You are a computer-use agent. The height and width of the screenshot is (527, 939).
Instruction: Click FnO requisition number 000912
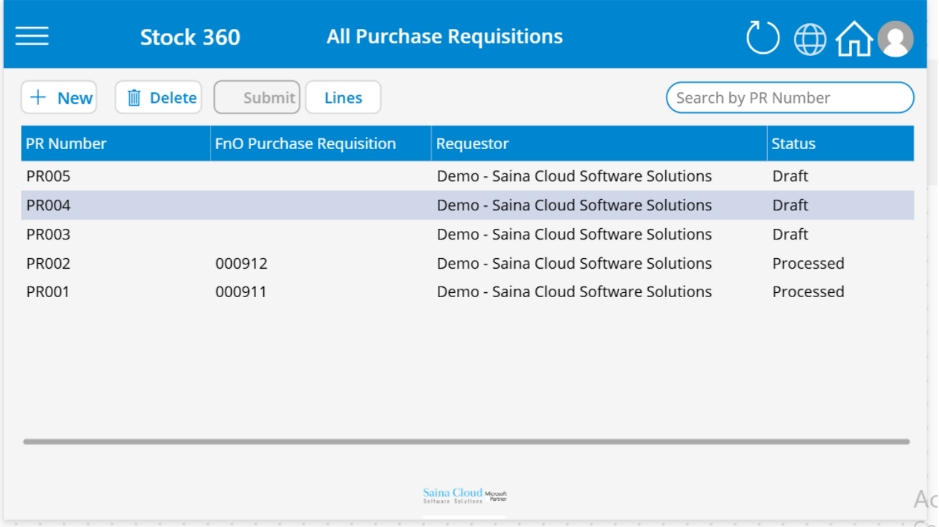pyautogui.click(x=241, y=264)
